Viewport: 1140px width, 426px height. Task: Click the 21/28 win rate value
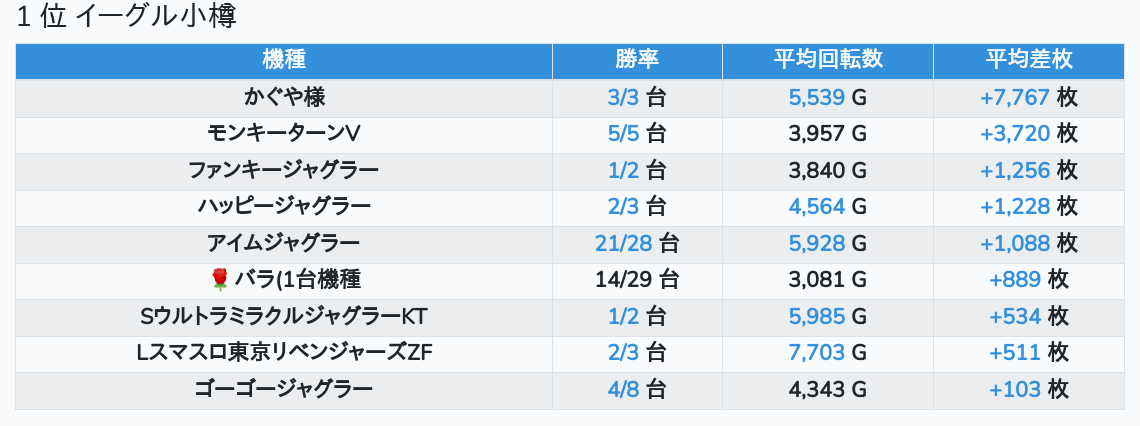[x=624, y=243]
